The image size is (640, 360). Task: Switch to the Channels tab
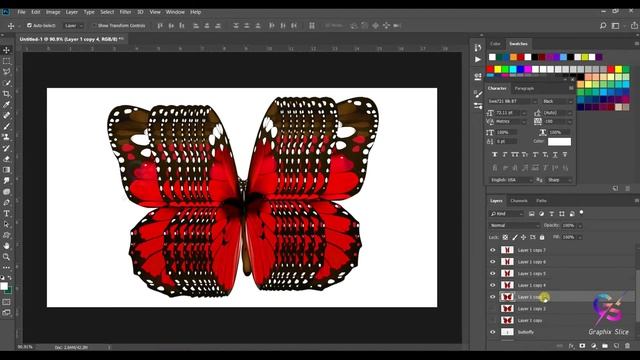click(x=519, y=201)
